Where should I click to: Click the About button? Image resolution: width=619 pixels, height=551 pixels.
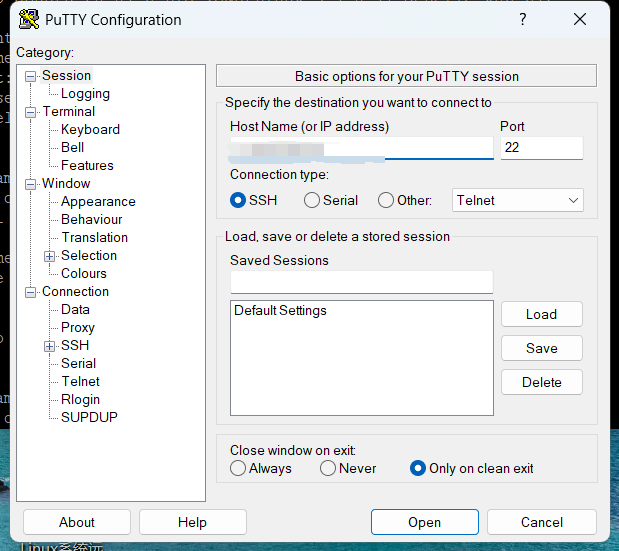pos(77,522)
